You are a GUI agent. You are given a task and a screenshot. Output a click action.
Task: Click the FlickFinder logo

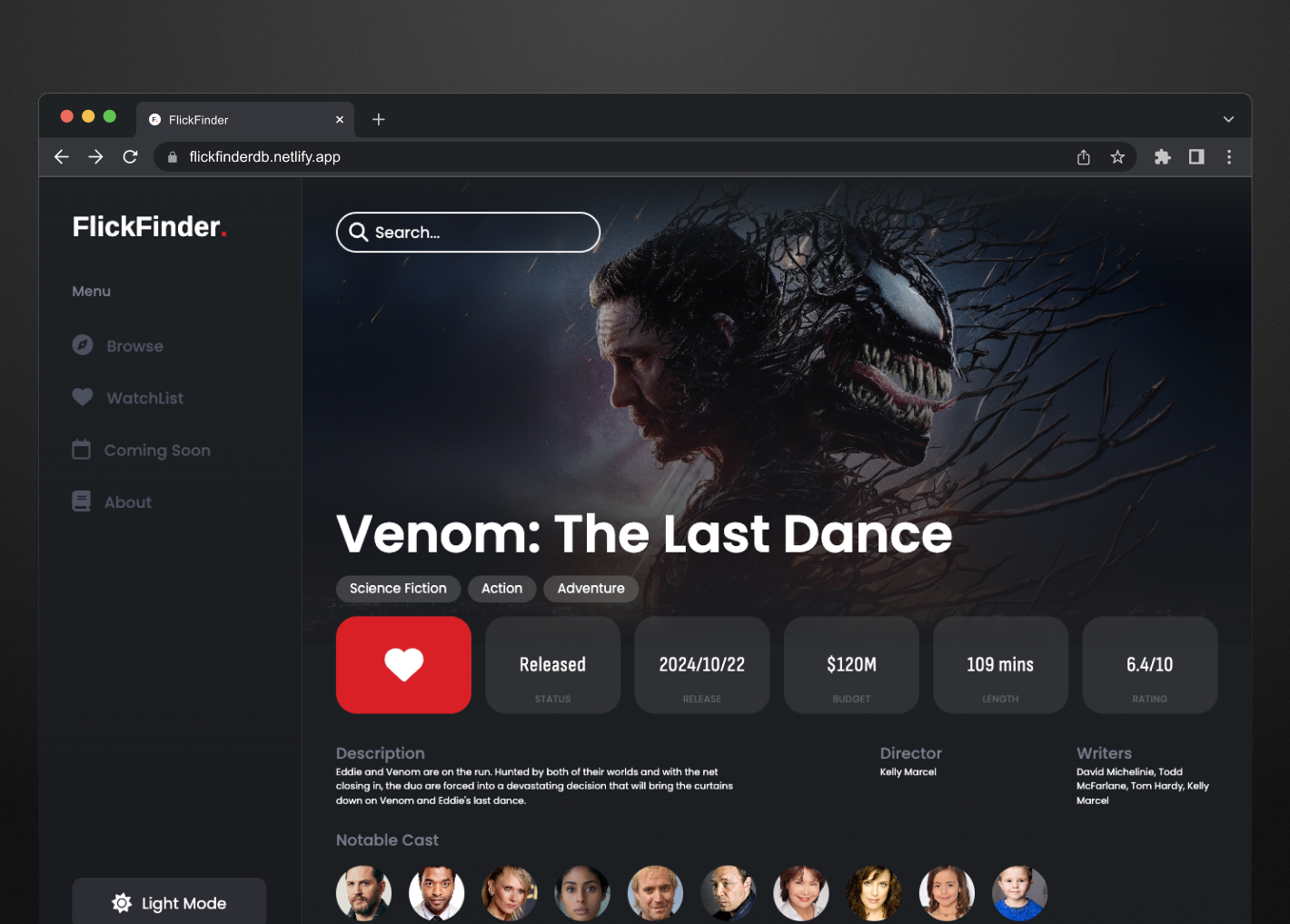tap(150, 226)
